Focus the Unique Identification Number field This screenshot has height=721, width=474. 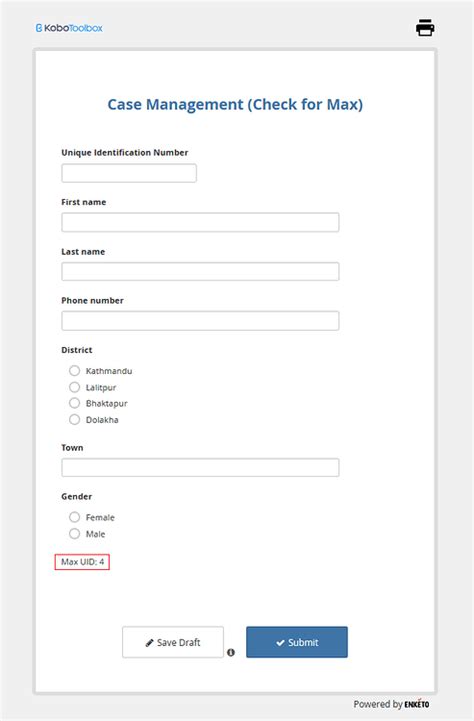[129, 173]
